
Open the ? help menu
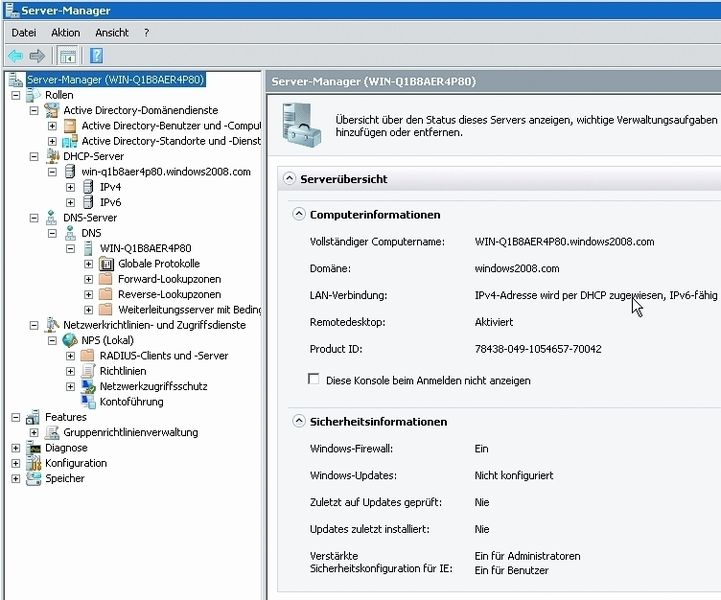[146, 33]
